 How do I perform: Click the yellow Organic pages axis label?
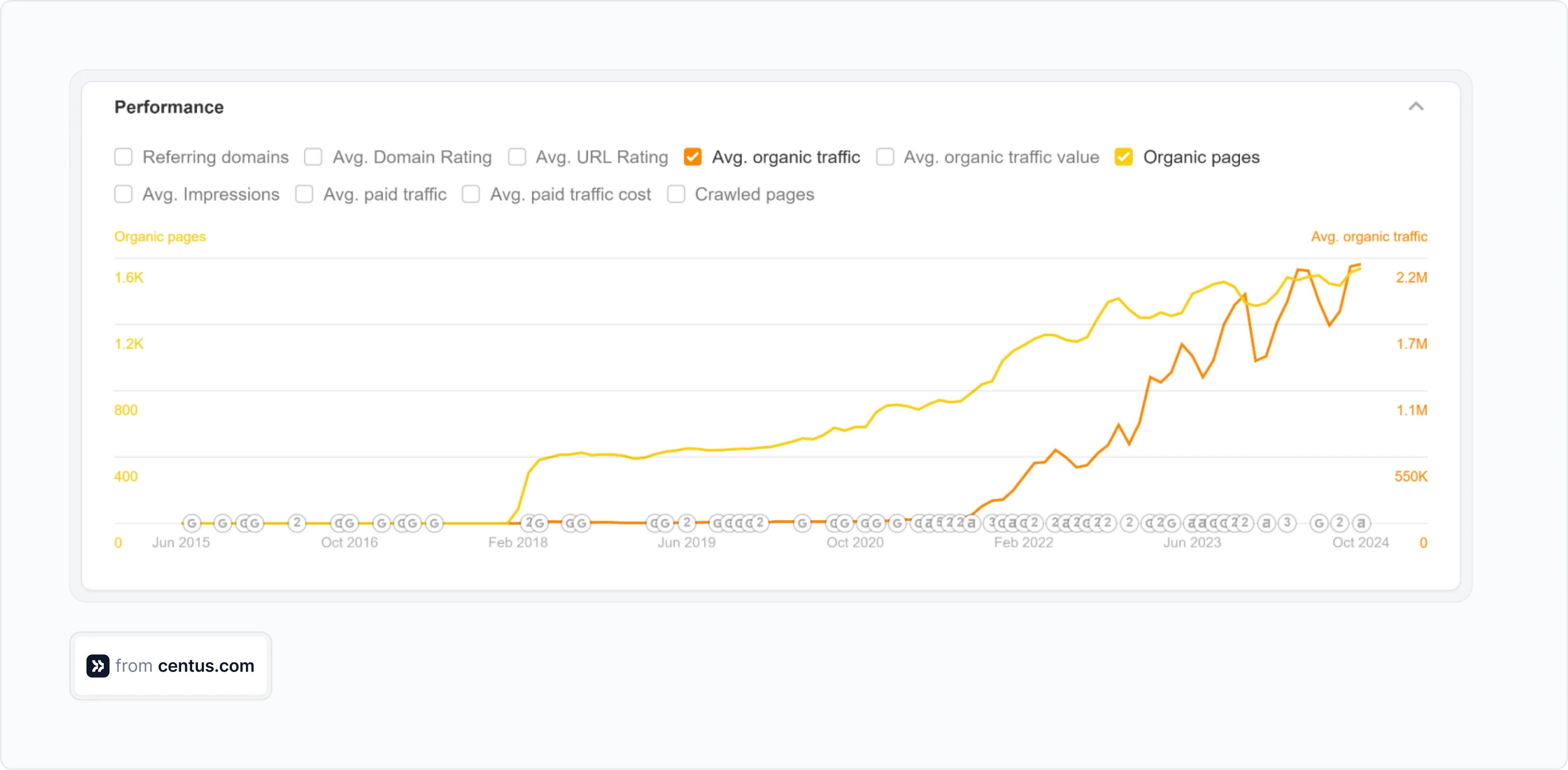click(x=160, y=237)
